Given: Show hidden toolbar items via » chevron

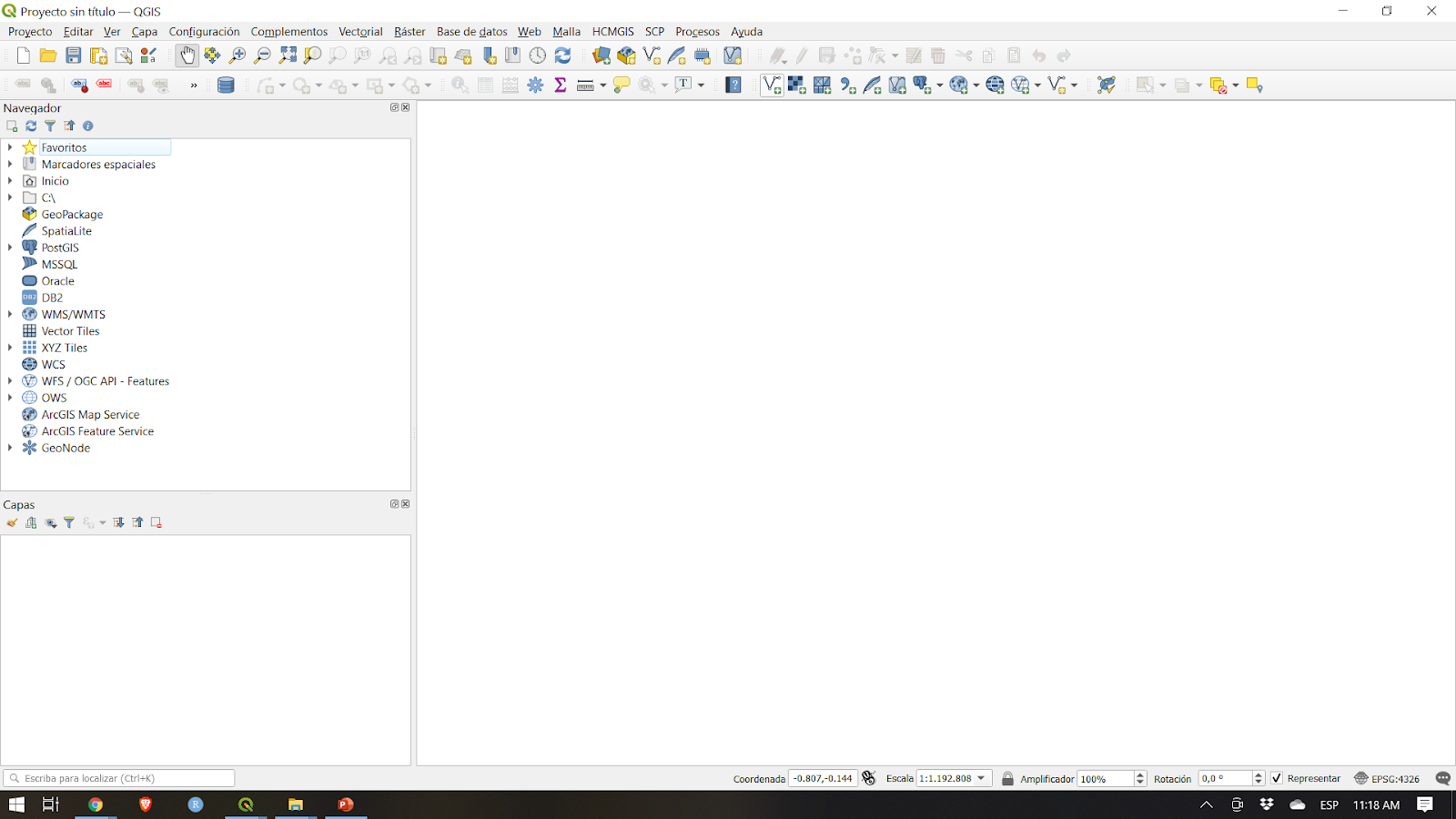Looking at the screenshot, I should pyautogui.click(x=194, y=85).
